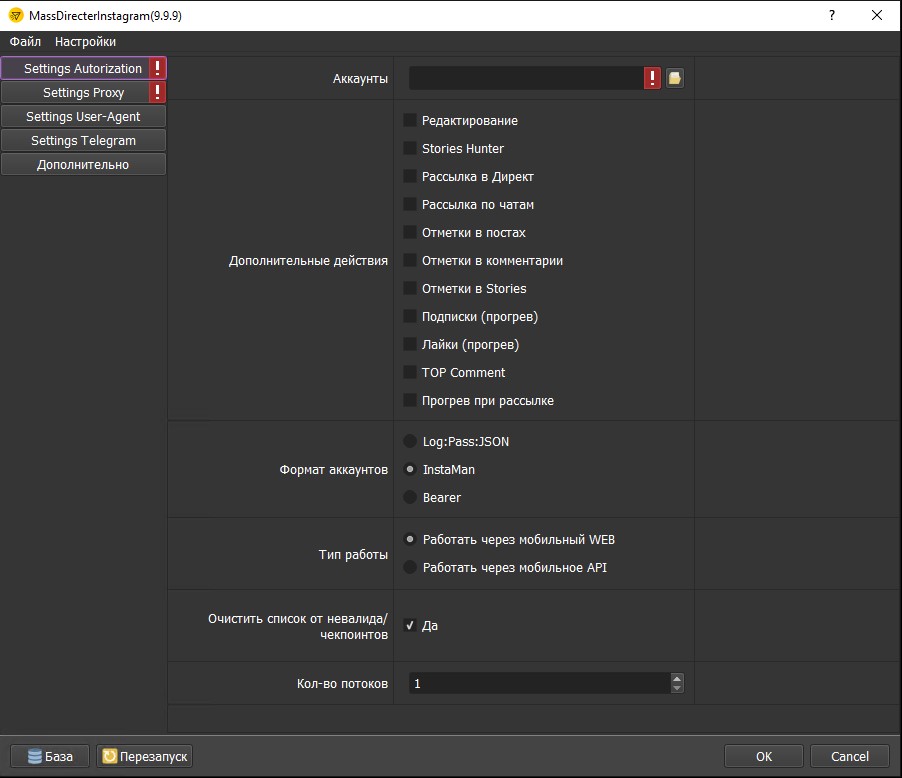902x778 pixels.
Task: Click the Перезапуск button
Action: pos(144,756)
